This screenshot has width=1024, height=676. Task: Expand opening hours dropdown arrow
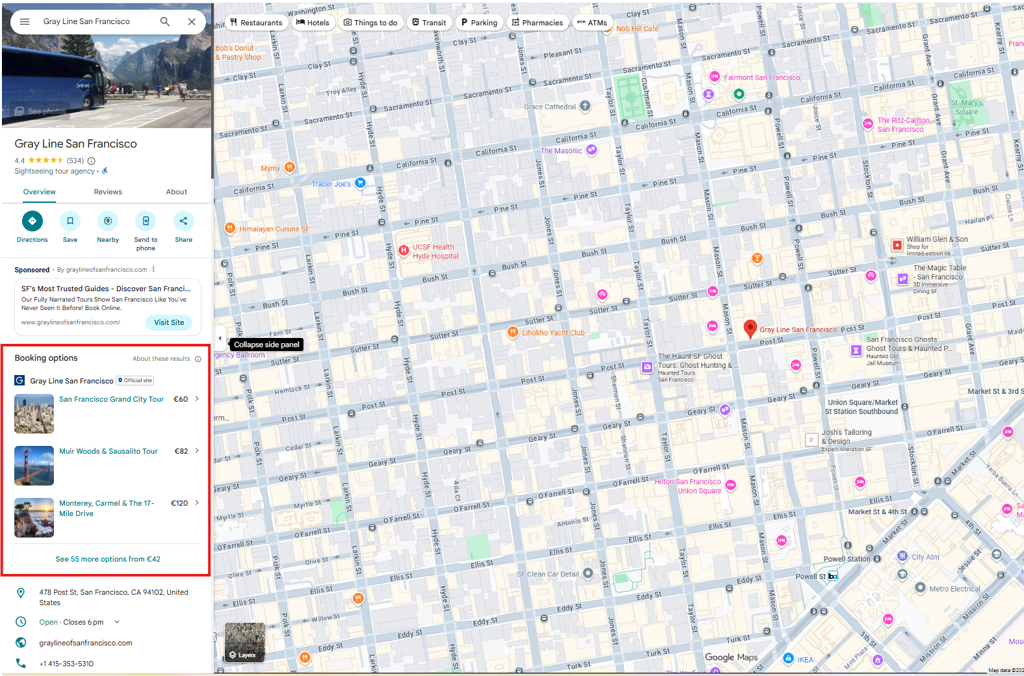tap(118, 622)
